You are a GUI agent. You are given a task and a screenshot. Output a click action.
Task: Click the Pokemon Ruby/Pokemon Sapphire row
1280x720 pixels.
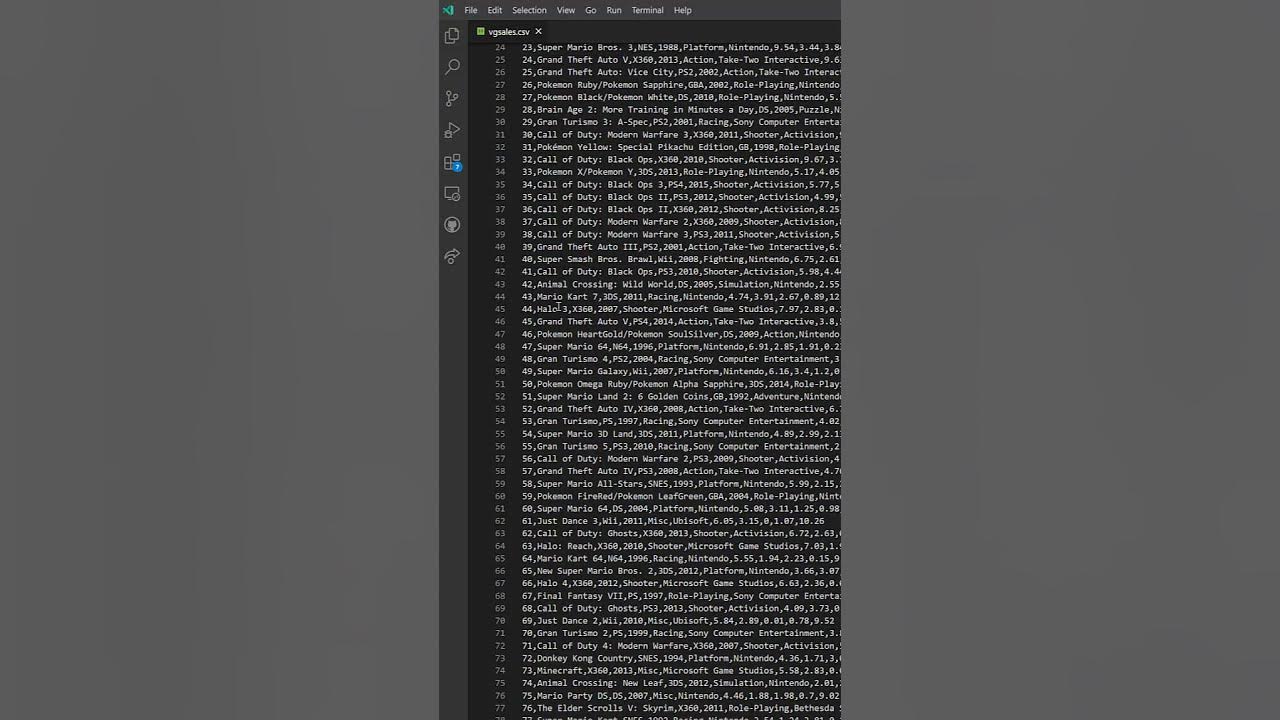pos(681,85)
